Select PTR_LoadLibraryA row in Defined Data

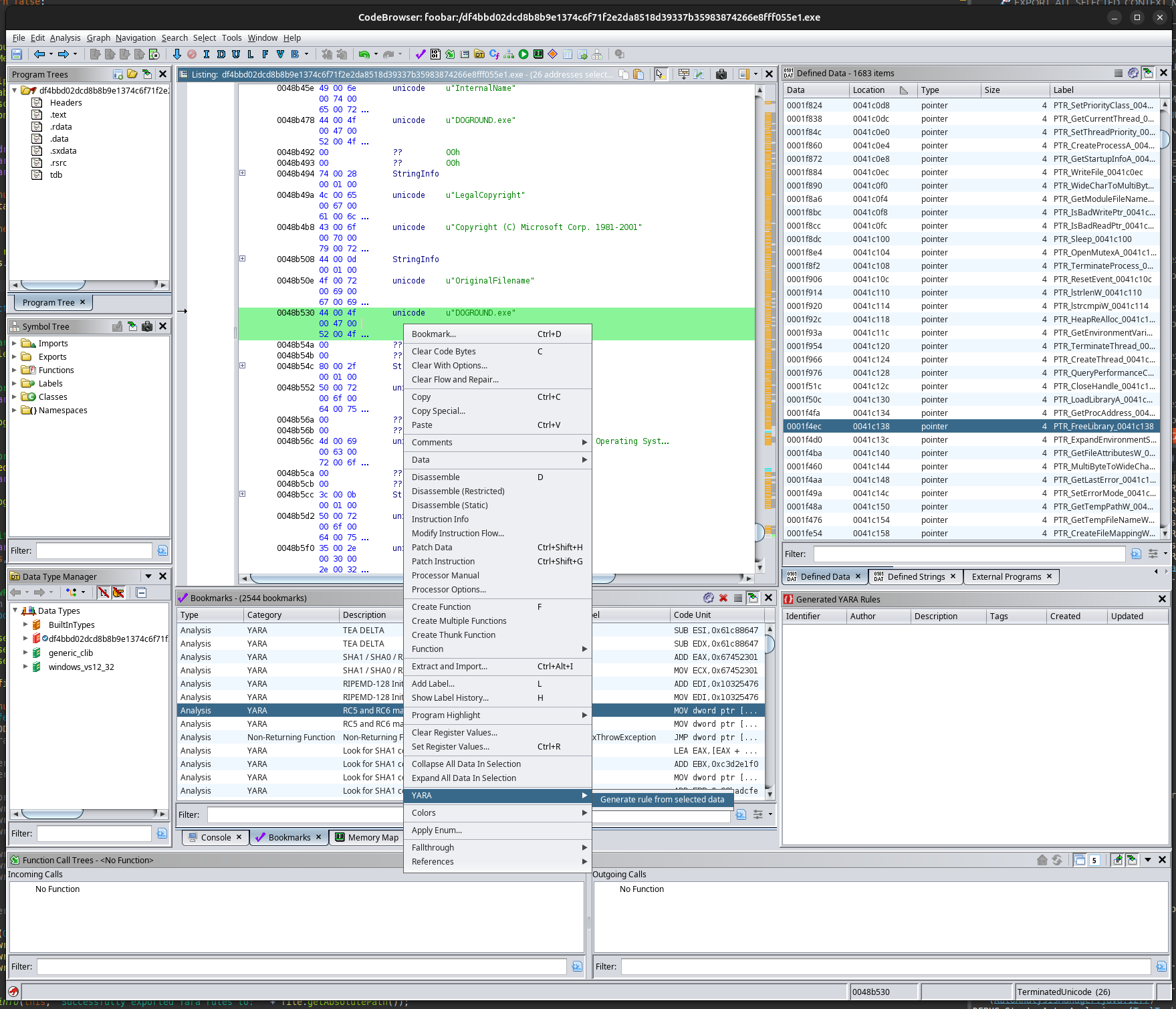tap(971, 399)
